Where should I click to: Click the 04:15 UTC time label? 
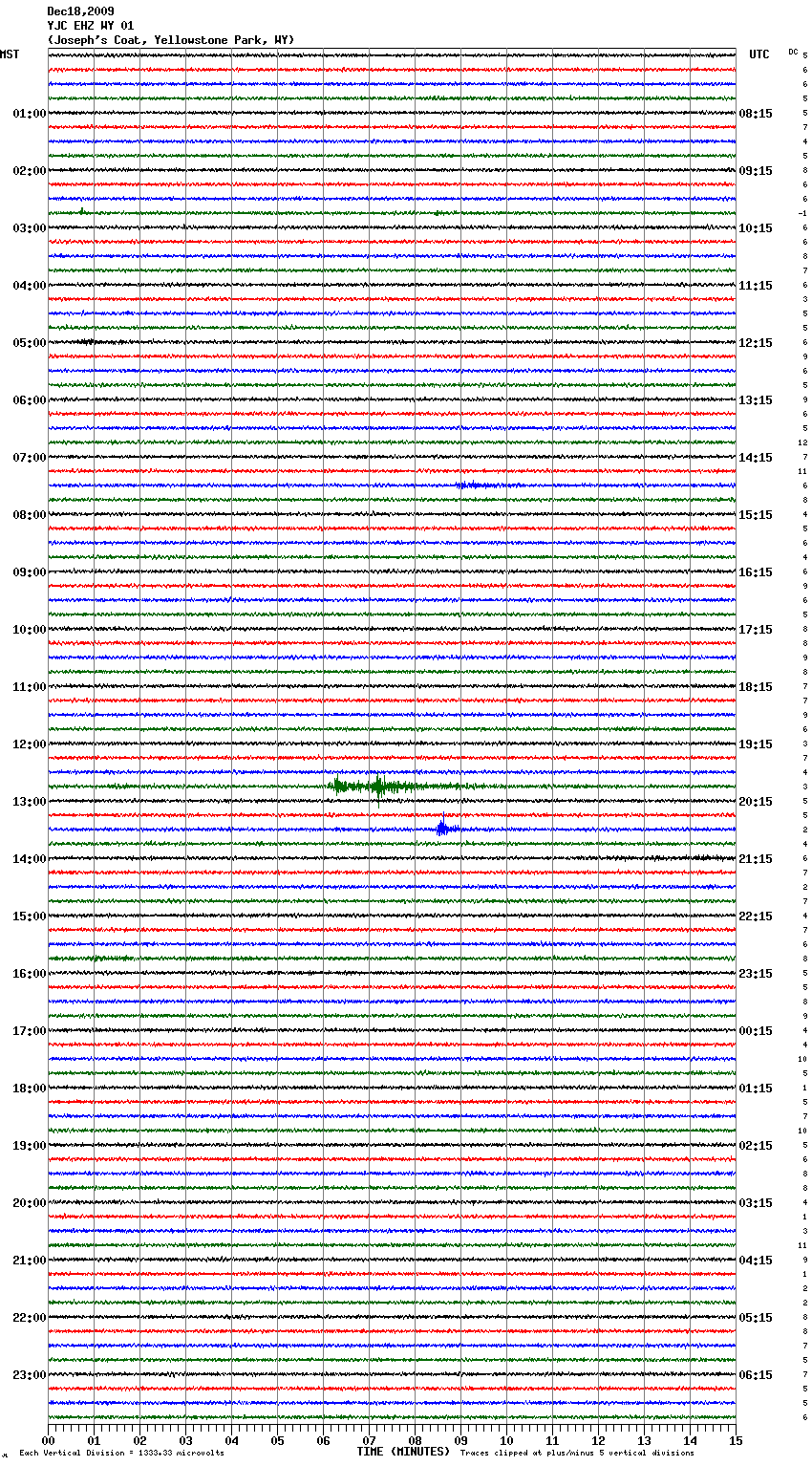pyautogui.click(x=756, y=1261)
